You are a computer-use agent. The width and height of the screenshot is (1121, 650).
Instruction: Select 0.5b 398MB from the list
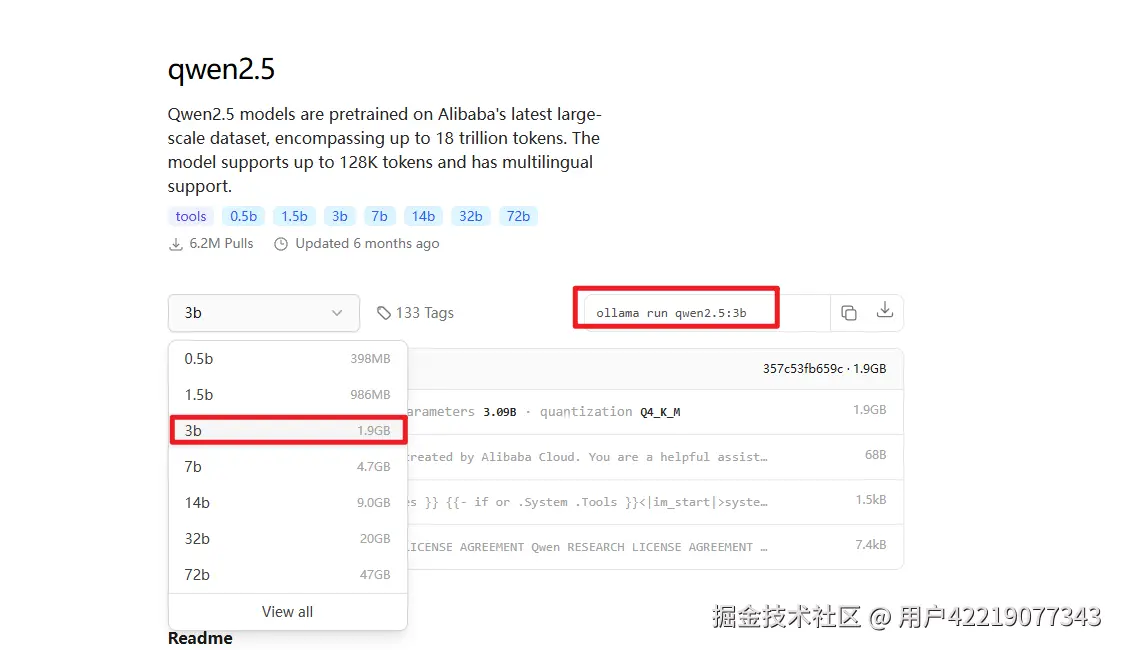click(287, 359)
